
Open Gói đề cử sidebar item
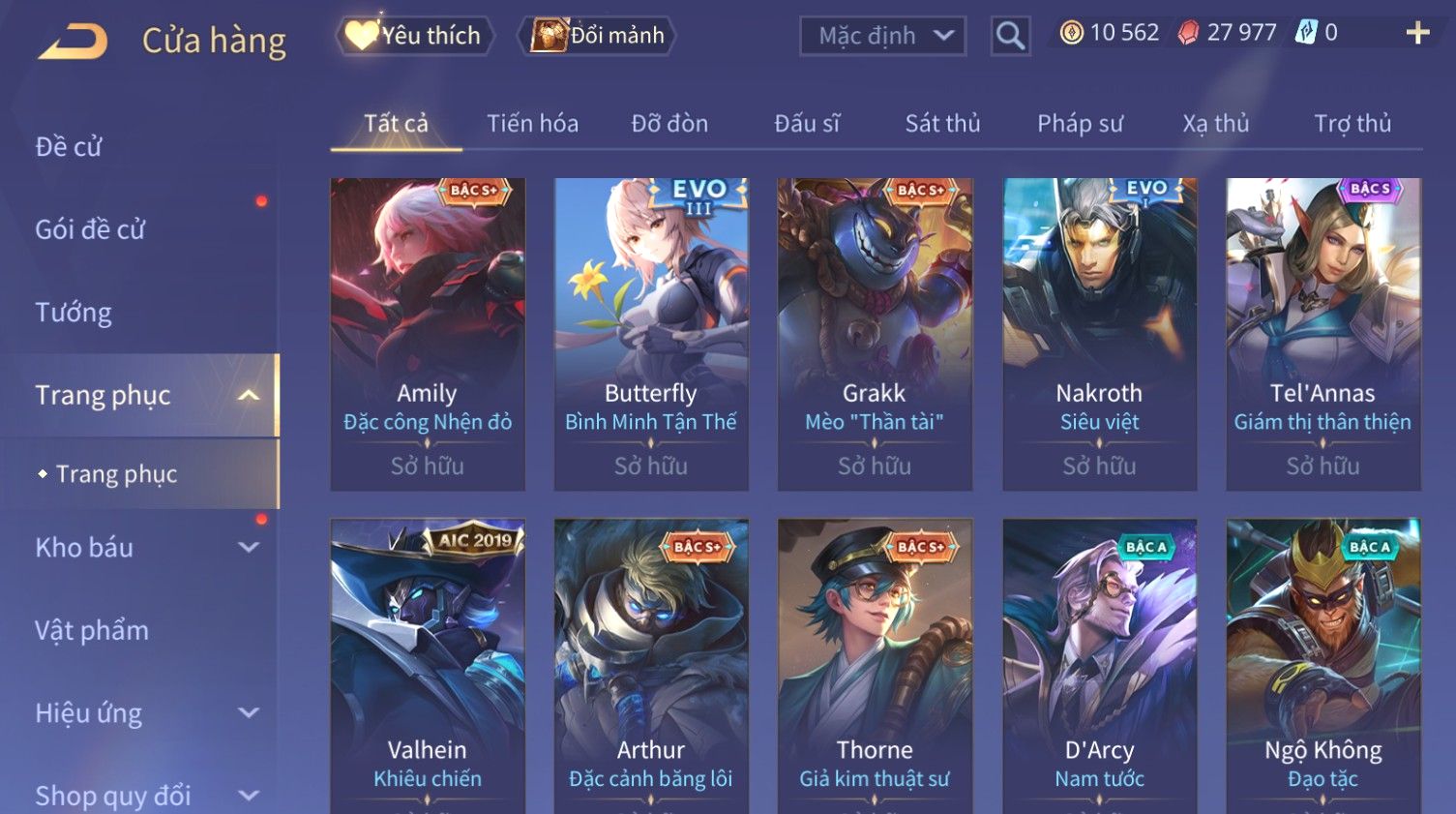[x=90, y=230]
